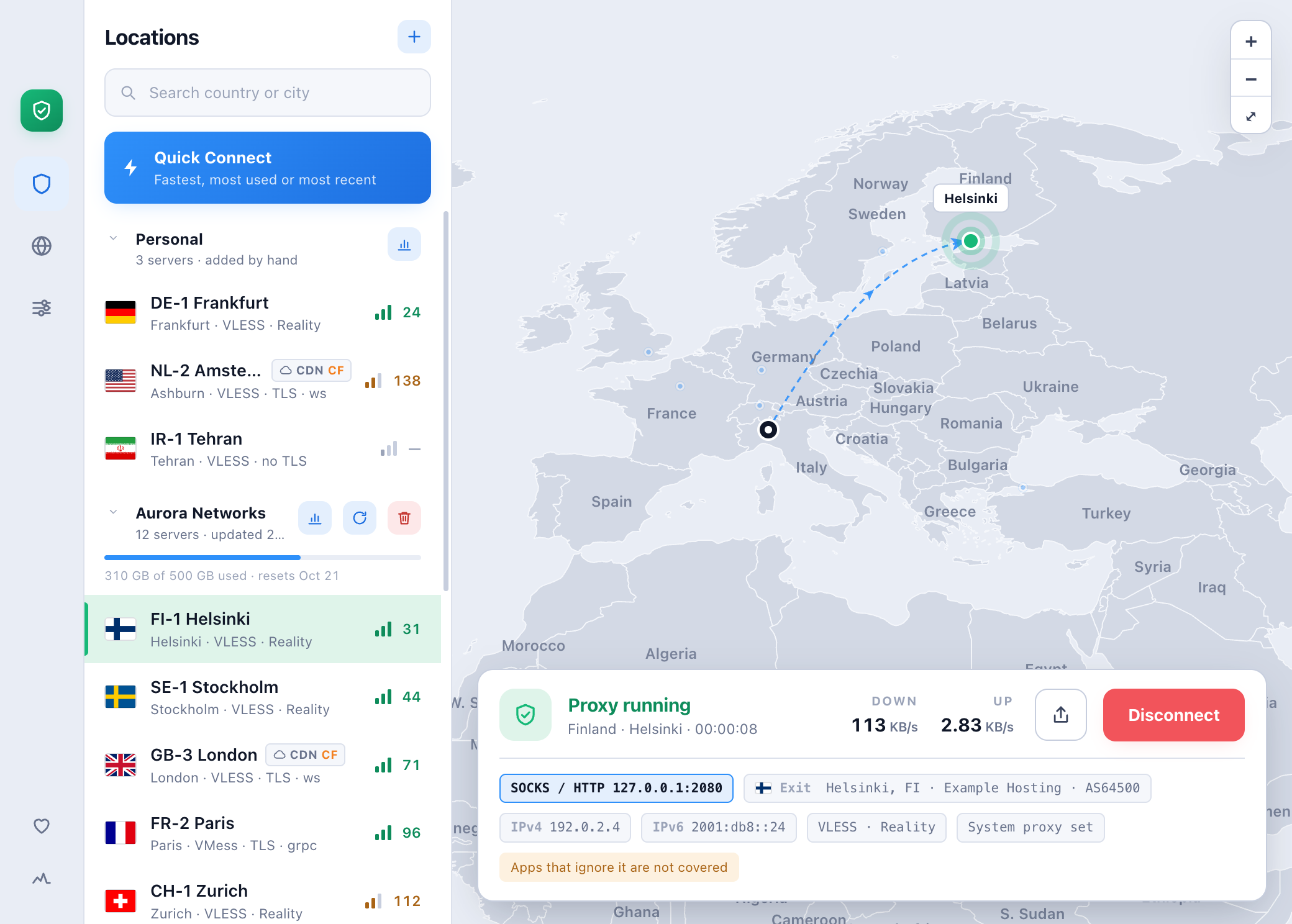Click the IPv4 192.0.2.4 chip

point(565,827)
